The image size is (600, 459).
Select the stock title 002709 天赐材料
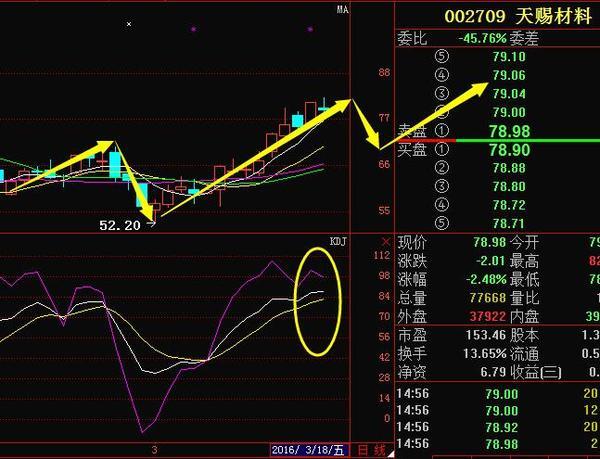point(518,16)
